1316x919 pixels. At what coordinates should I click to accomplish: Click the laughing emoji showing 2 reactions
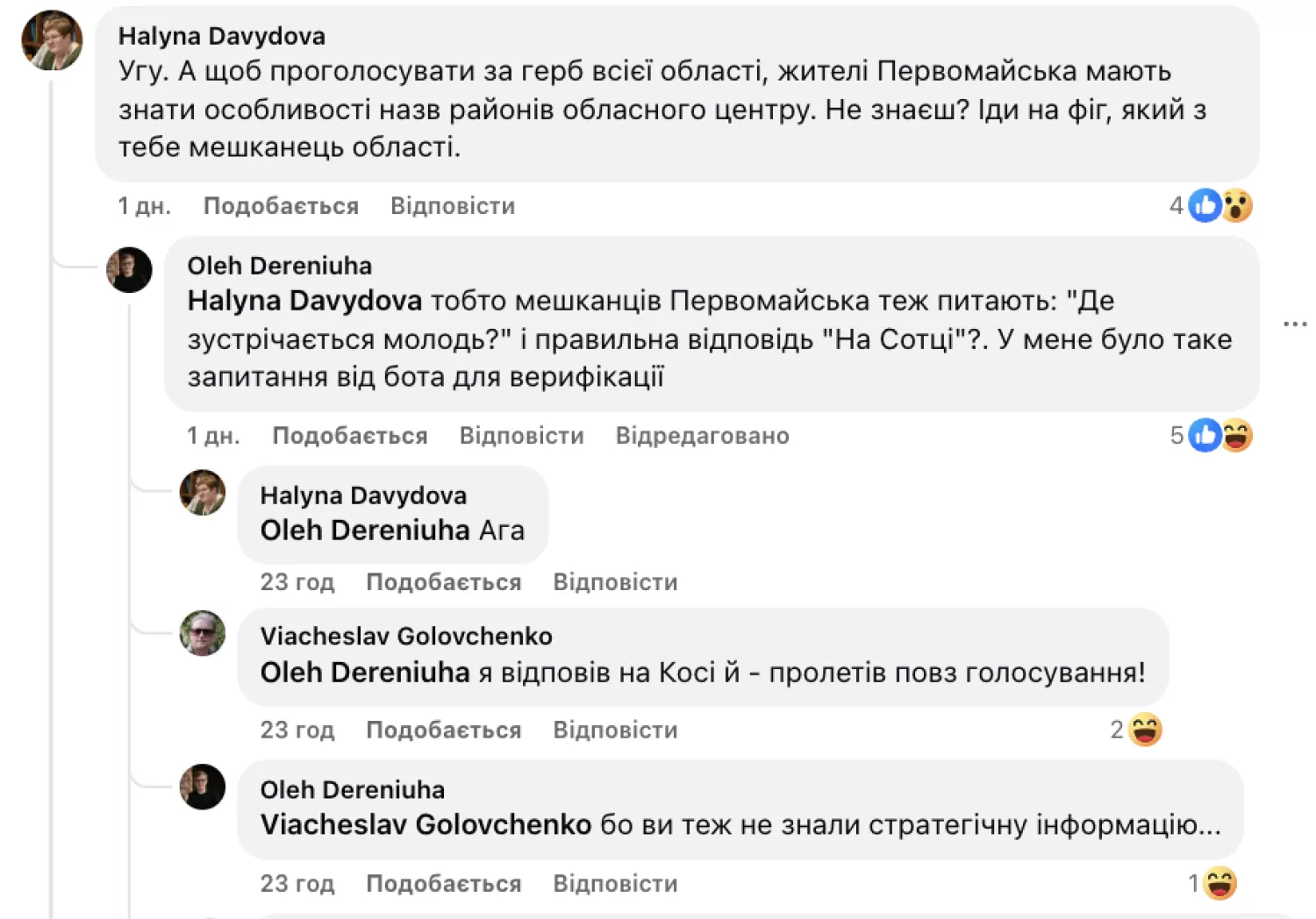click(1143, 729)
